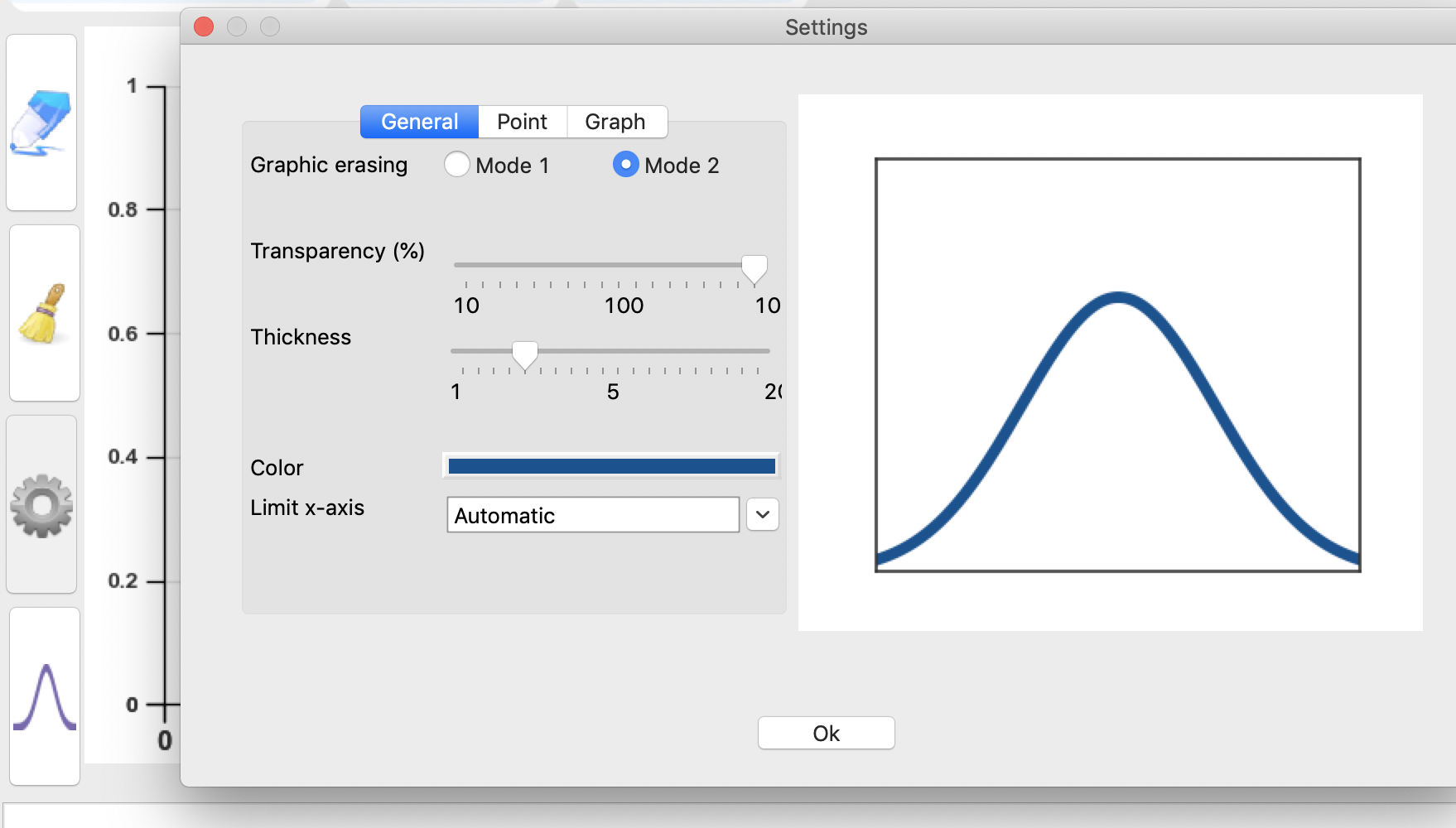Open the blue Color swatch picker
The height and width of the screenshot is (828, 1456).
pos(611,466)
